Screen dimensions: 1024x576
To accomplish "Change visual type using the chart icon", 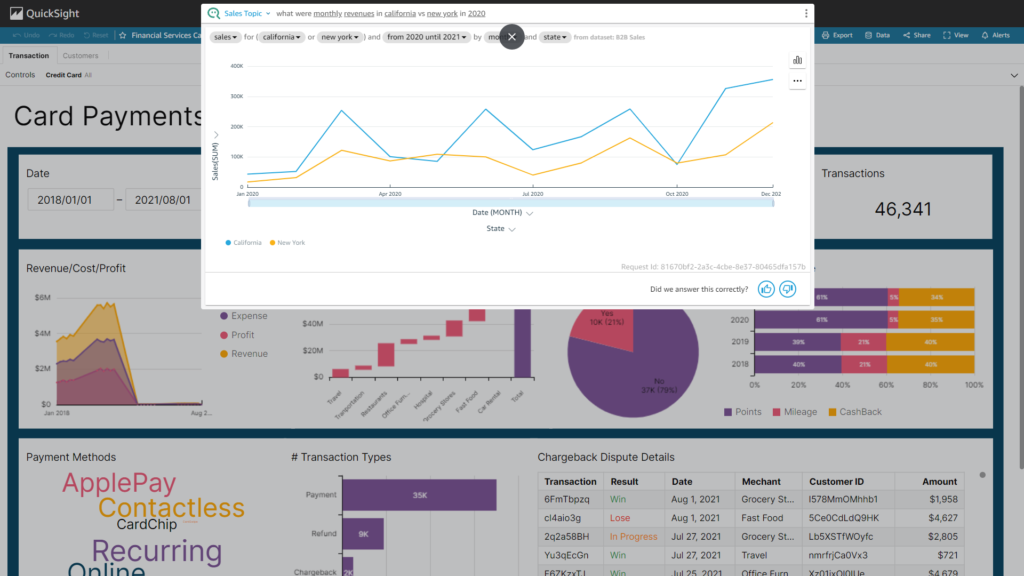I will tap(797, 59).
